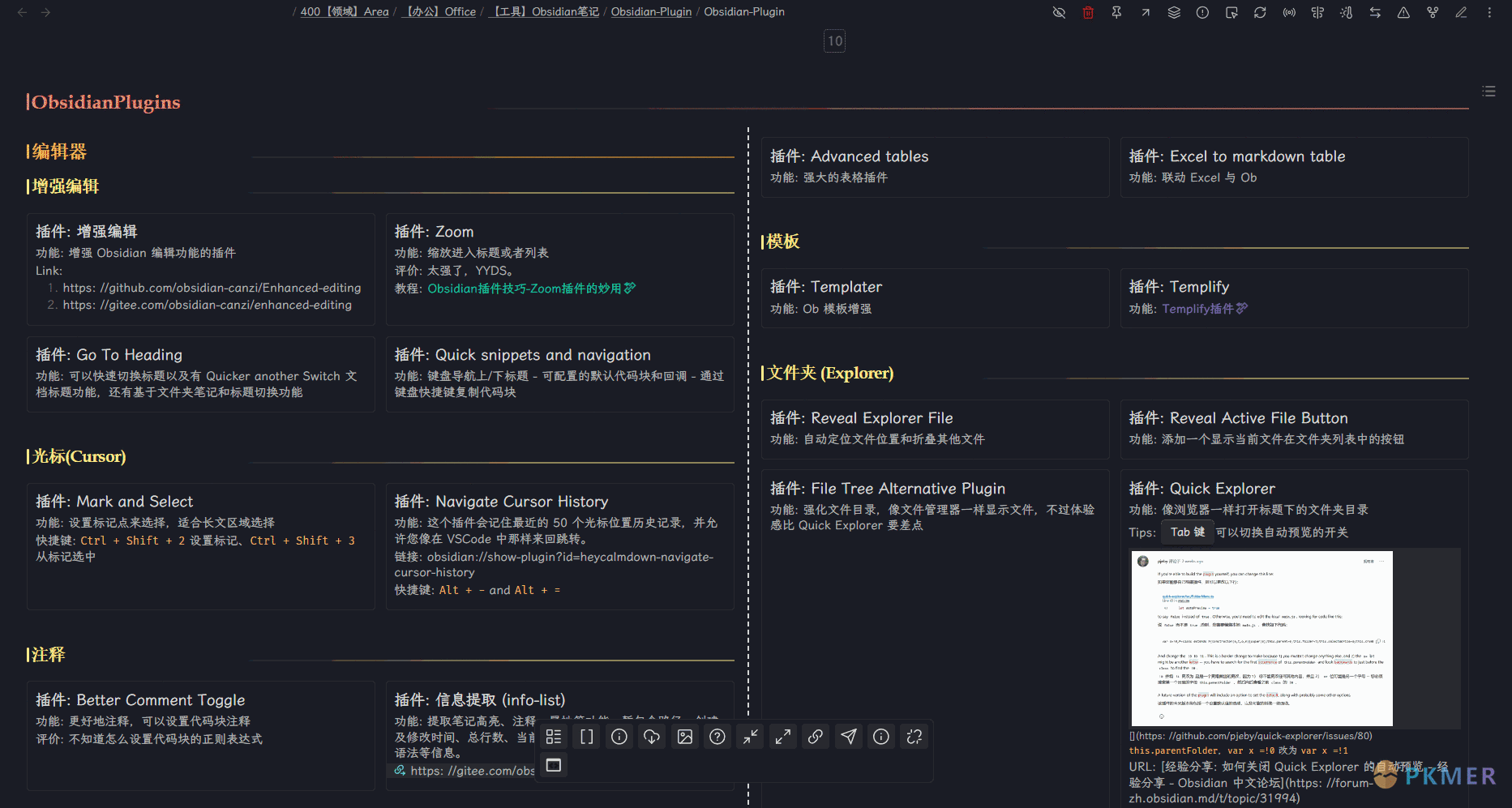
Task: Navigate forward with right arrow
Action: tap(45, 12)
